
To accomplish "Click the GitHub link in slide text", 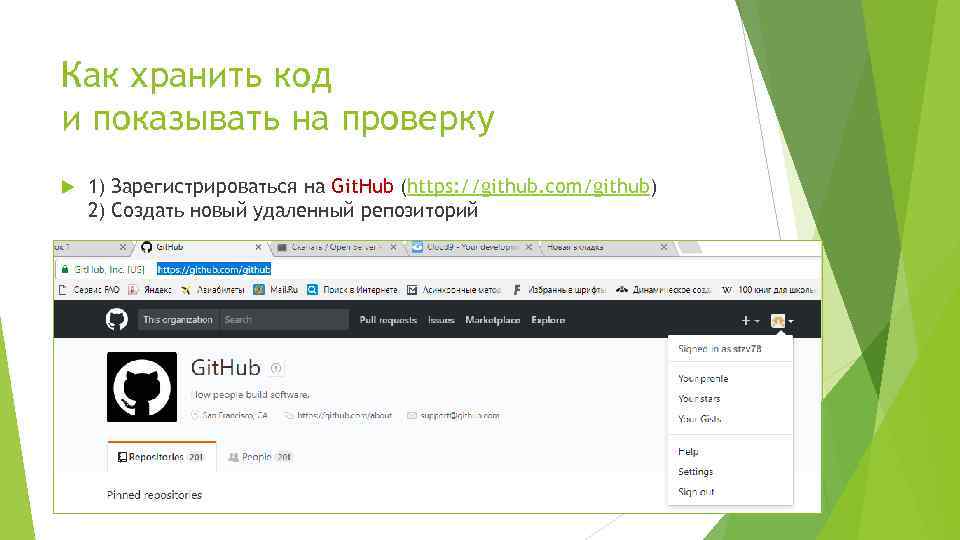I will [x=528, y=186].
